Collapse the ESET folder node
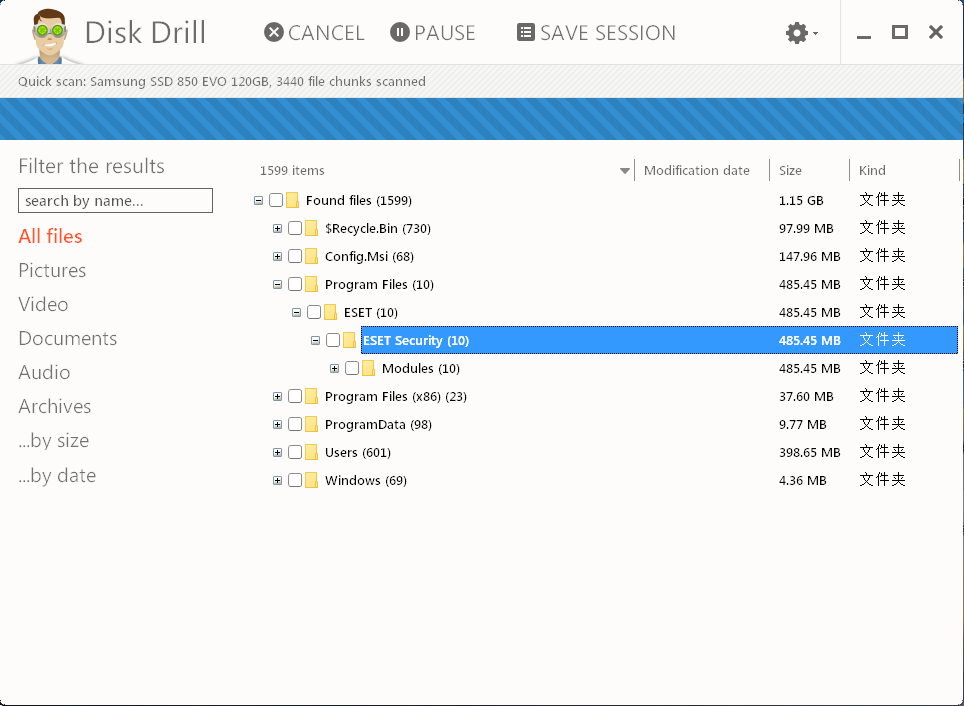This screenshot has height=706, width=964. (x=296, y=312)
